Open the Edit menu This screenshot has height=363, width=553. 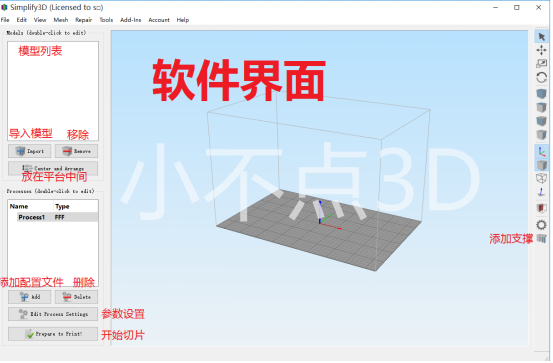22,20
